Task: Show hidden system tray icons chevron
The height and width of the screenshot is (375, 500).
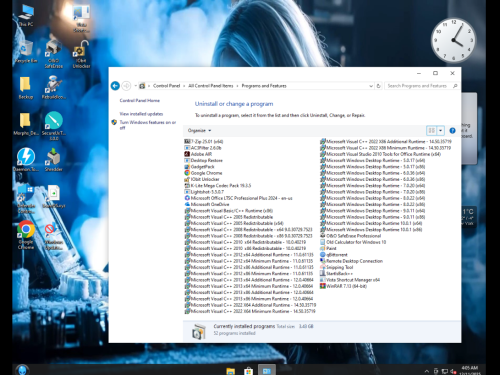Action: pos(427,371)
